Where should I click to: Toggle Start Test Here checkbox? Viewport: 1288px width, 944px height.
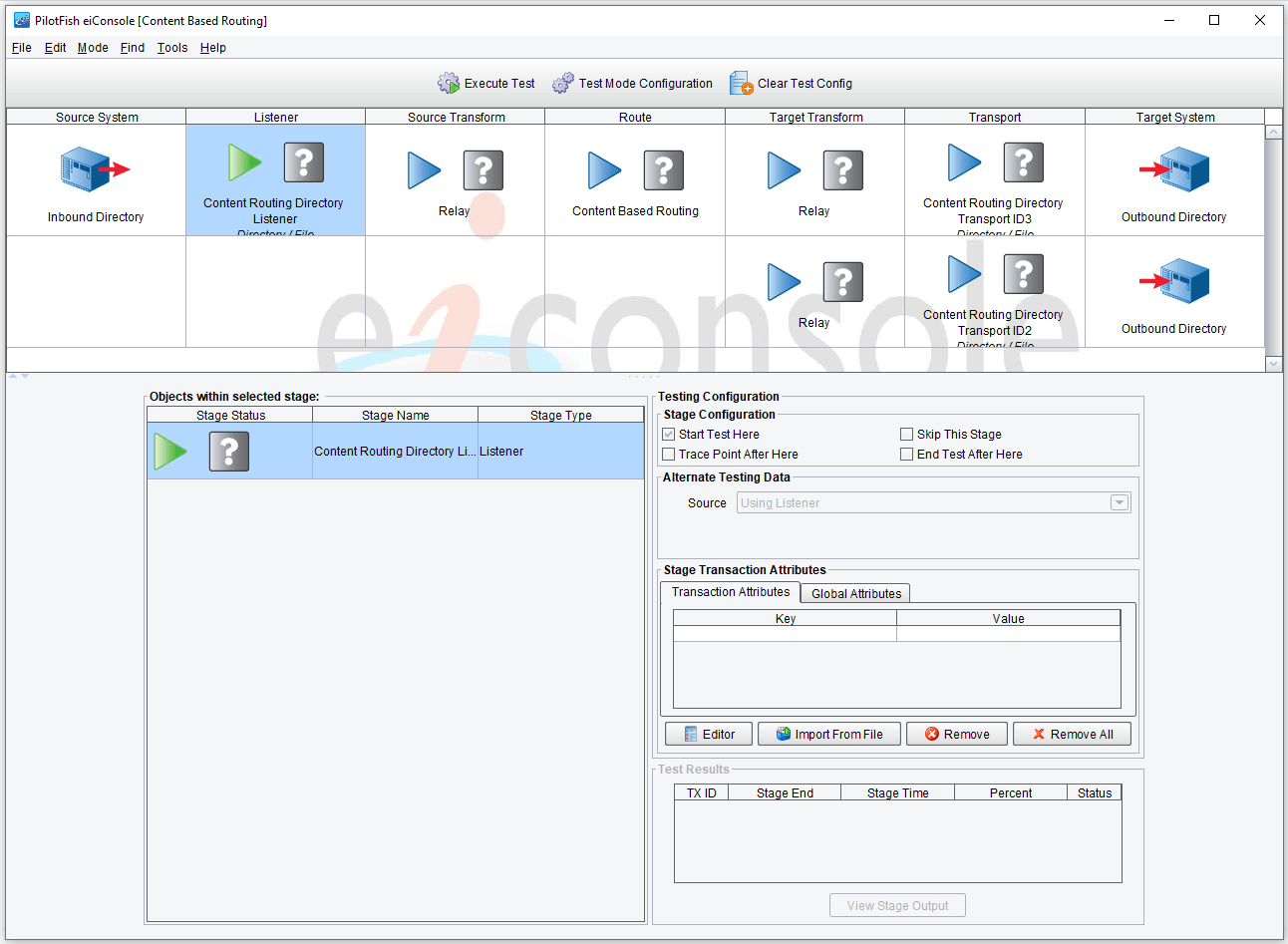point(669,435)
